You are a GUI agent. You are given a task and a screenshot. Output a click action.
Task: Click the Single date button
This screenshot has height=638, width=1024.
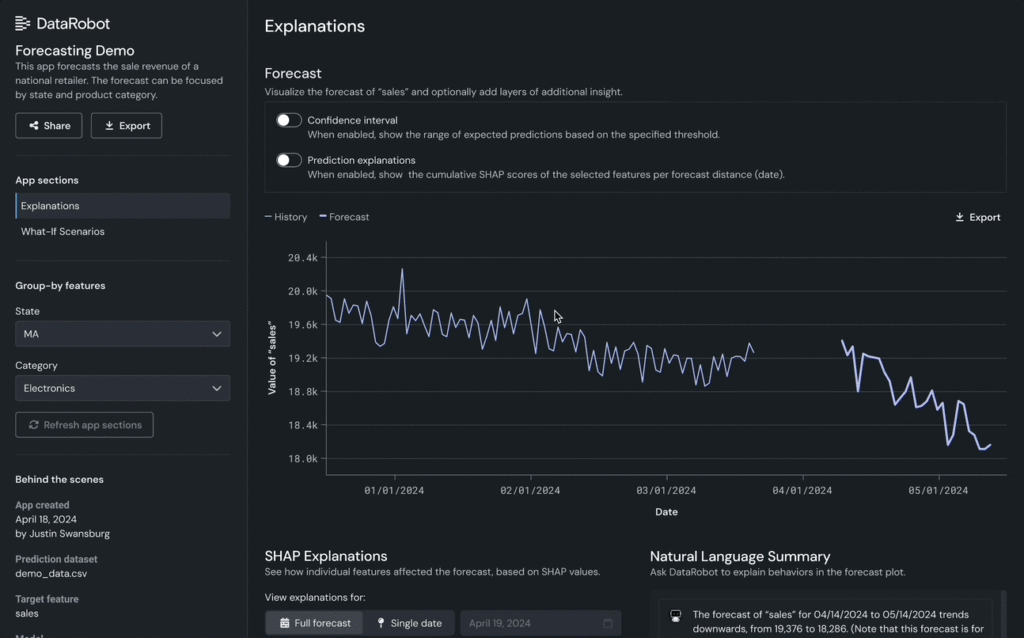pyautogui.click(x=410, y=621)
